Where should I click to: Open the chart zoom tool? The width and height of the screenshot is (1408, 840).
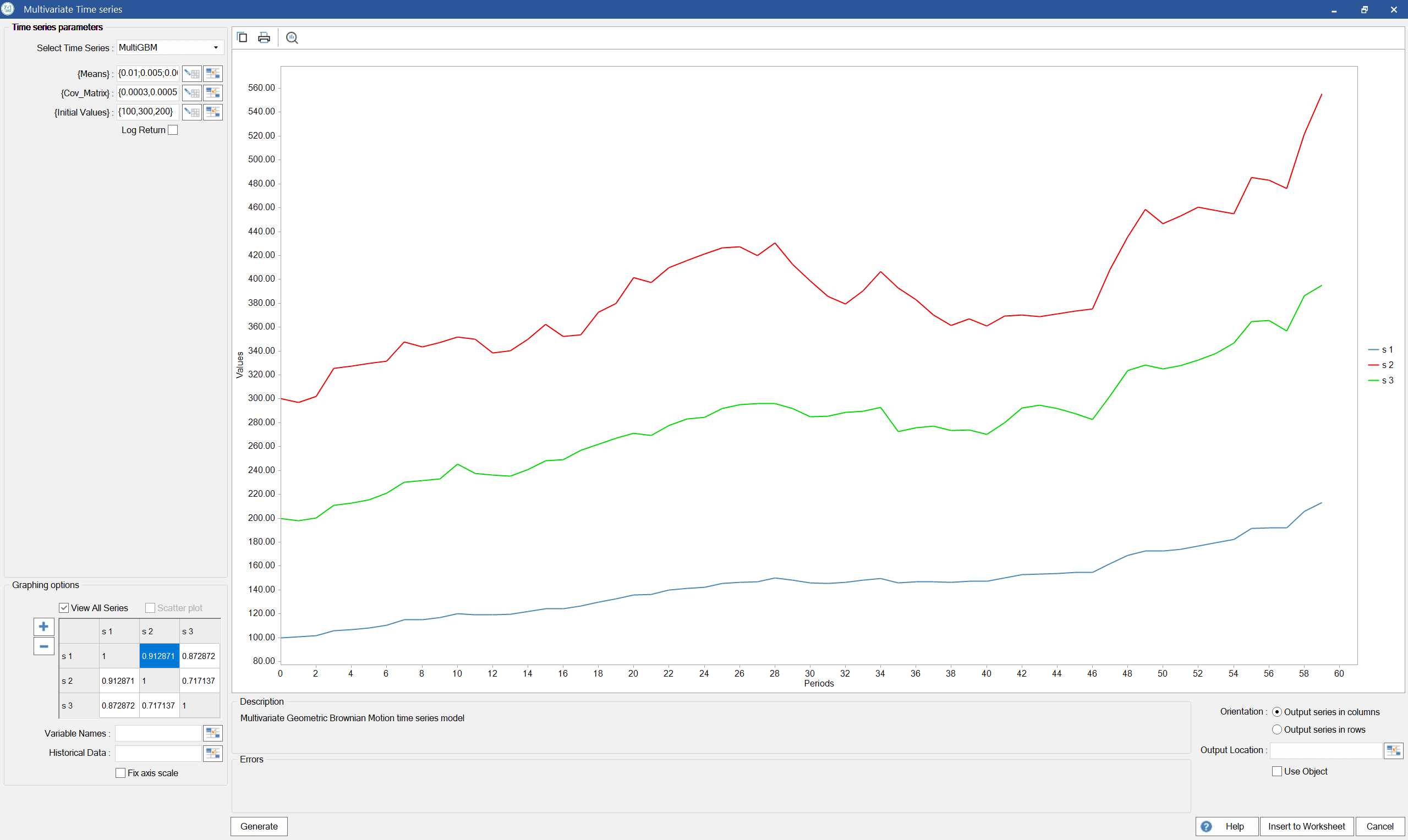pos(291,37)
